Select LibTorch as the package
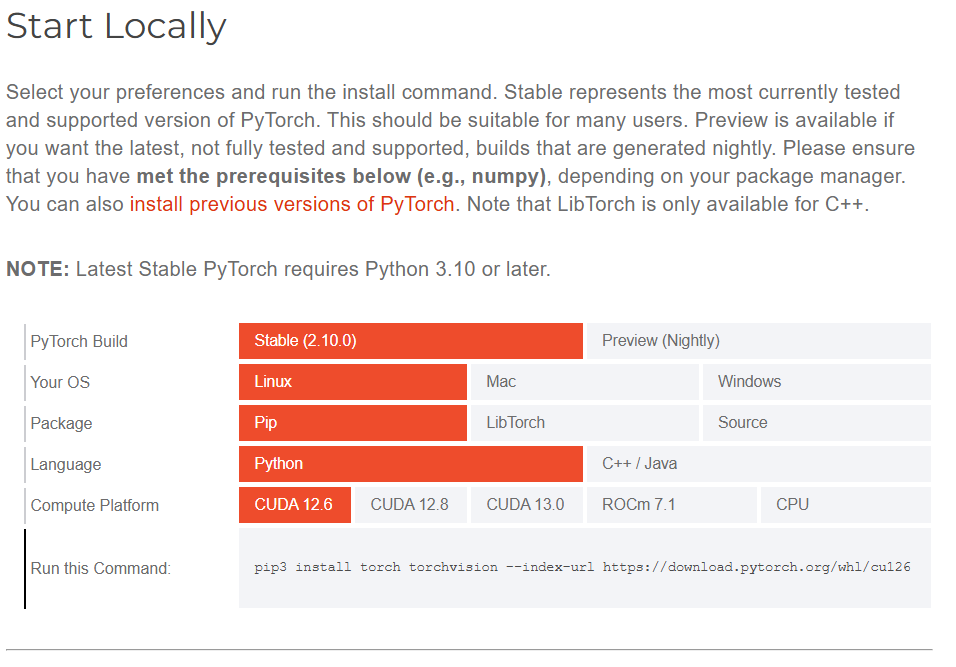956x667 pixels. 583,423
